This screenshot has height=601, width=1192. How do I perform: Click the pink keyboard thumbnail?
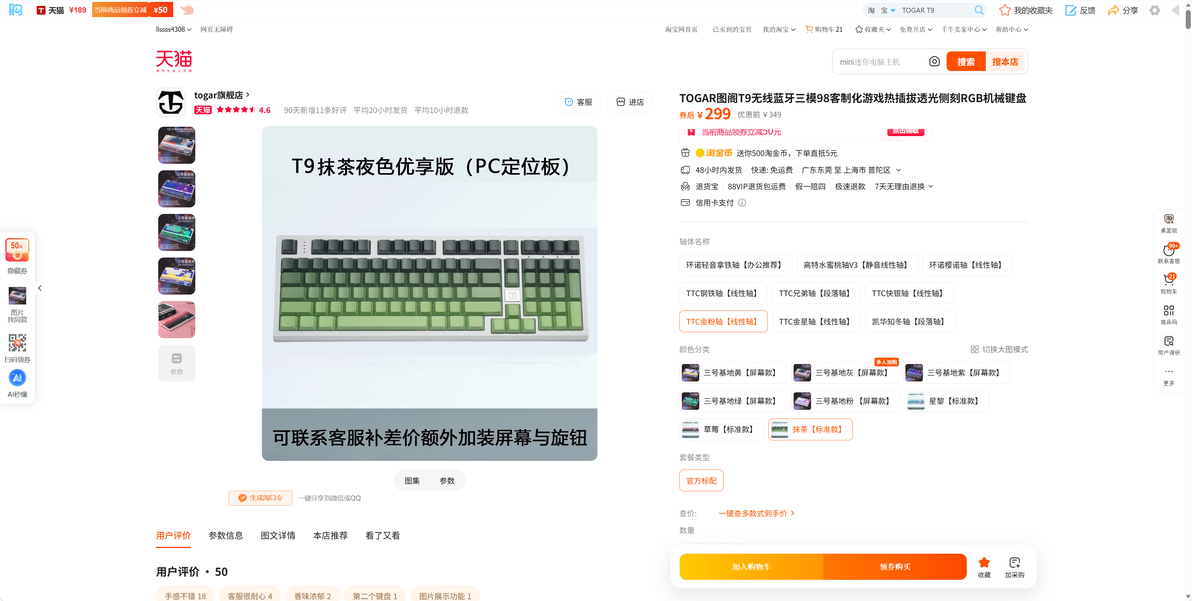tap(176, 320)
